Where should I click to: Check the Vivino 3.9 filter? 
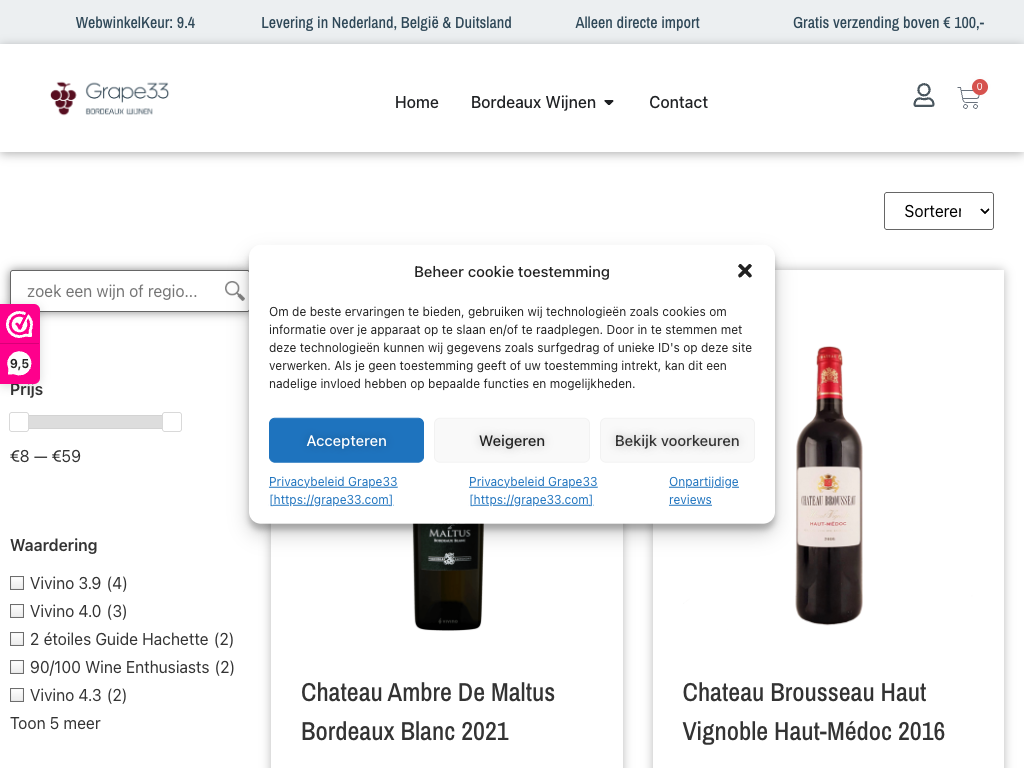click(17, 583)
